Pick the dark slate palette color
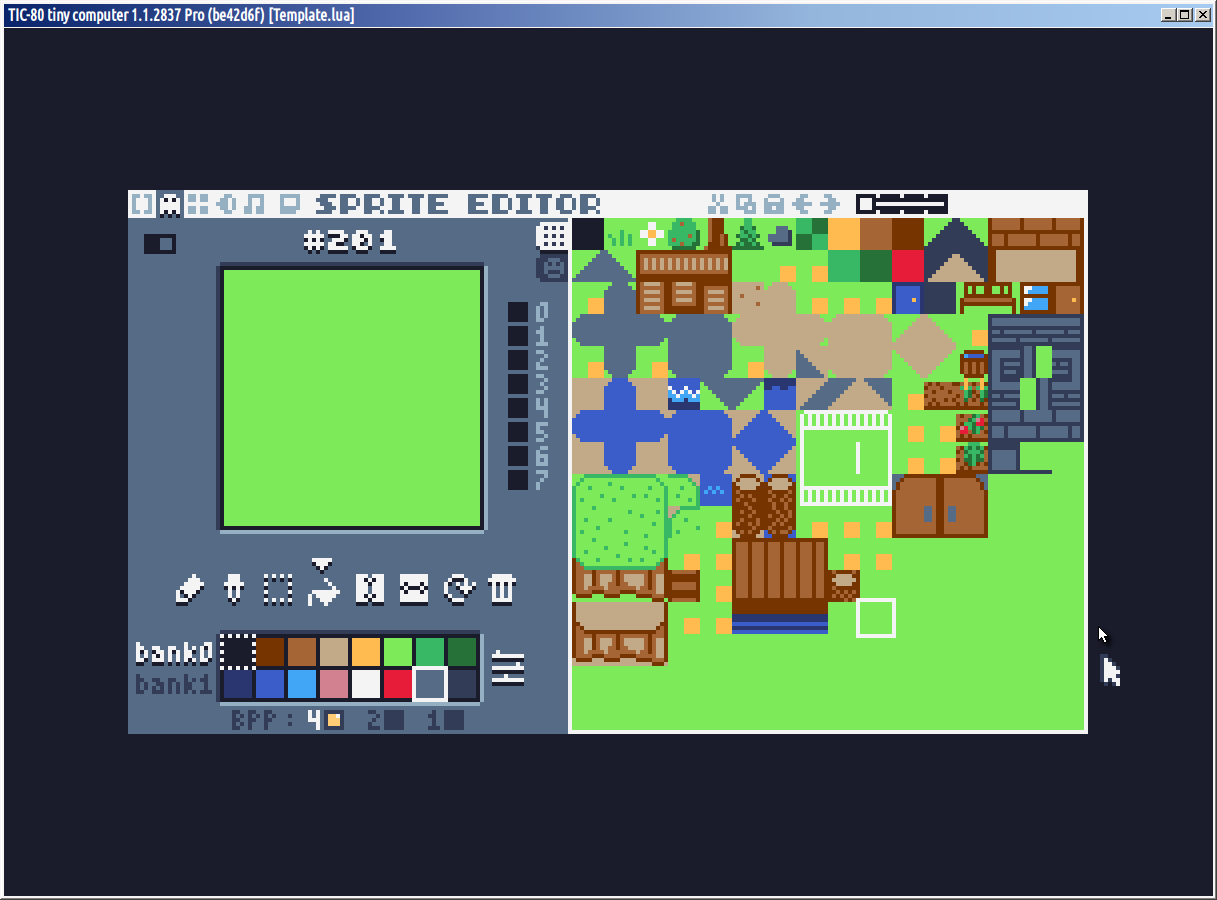This screenshot has height=900, width=1217. pyautogui.click(x=462, y=684)
